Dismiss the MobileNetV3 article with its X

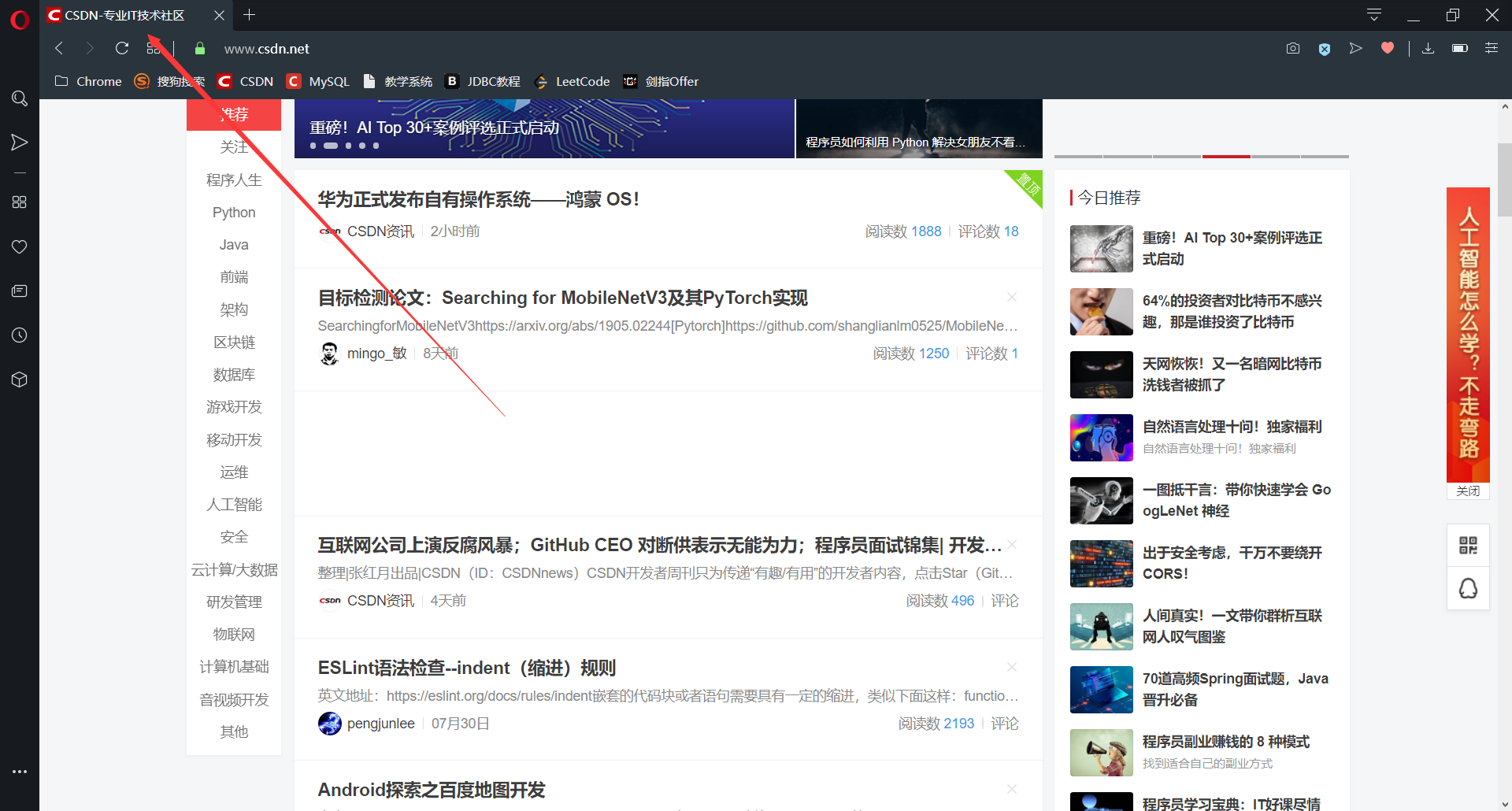1012,297
